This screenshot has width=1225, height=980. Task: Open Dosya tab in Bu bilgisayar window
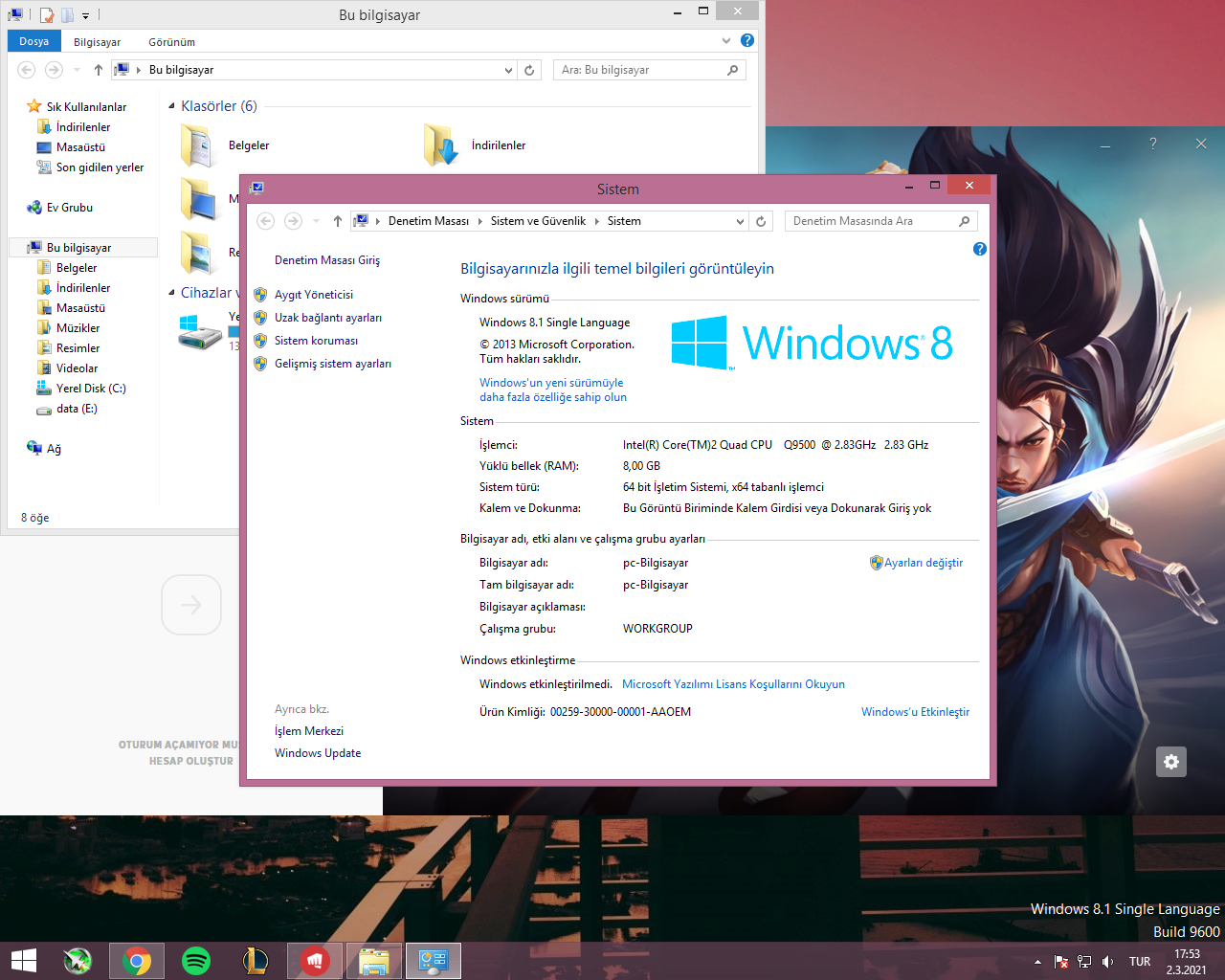pos(34,41)
